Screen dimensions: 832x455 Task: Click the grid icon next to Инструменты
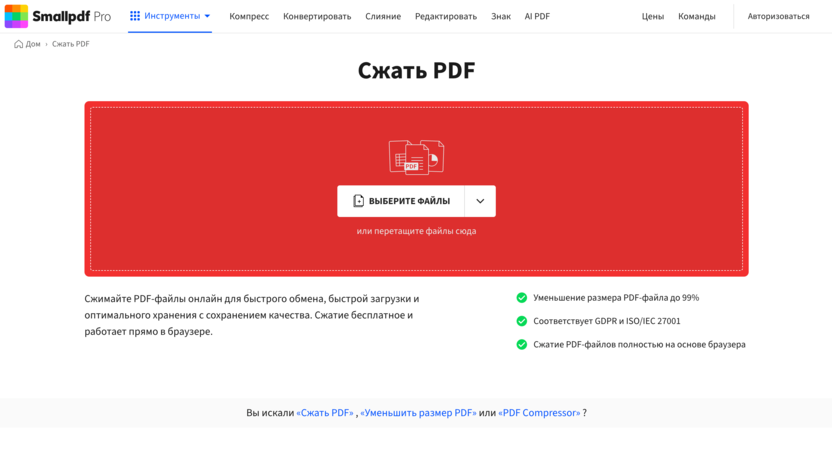coord(135,16)
